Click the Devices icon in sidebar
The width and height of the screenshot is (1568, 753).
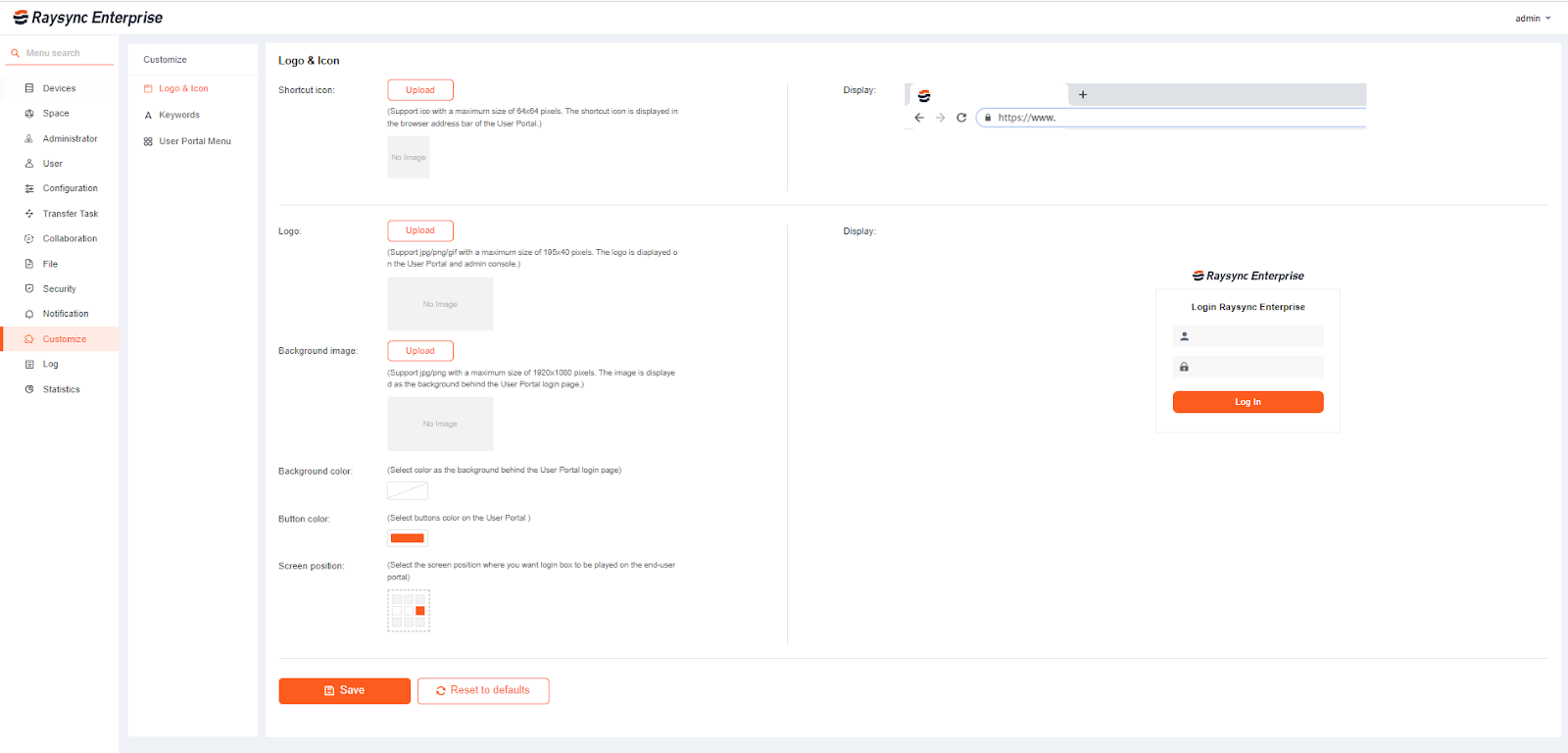click(29, 88)
